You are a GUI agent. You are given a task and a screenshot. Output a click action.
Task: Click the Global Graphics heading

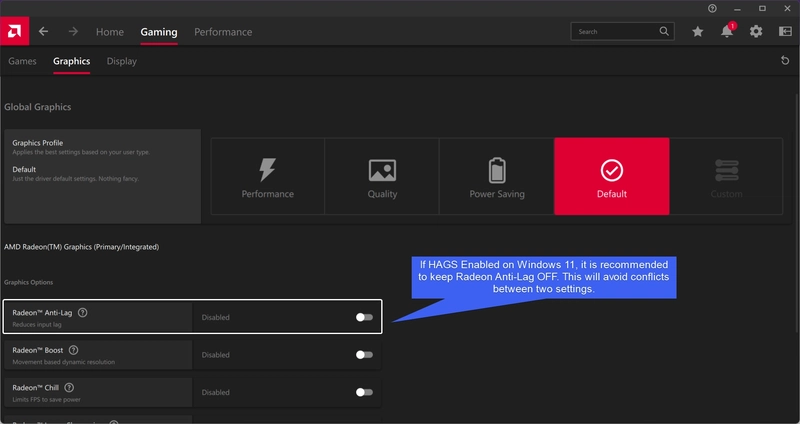[x=38, y=107]
